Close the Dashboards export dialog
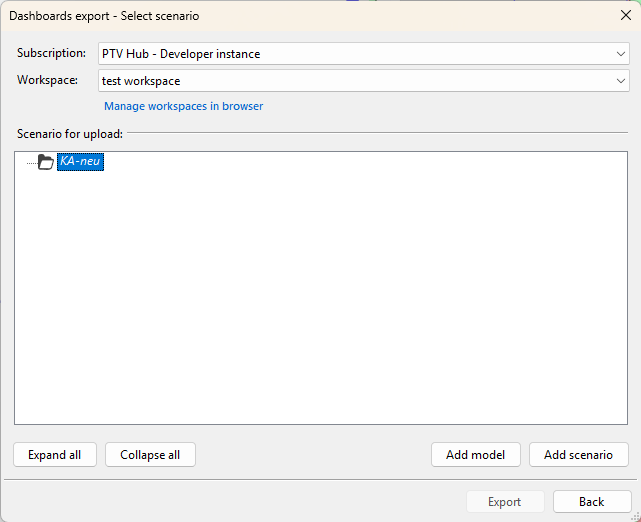Viewport: 641px width, 522px height. (625, 15)
